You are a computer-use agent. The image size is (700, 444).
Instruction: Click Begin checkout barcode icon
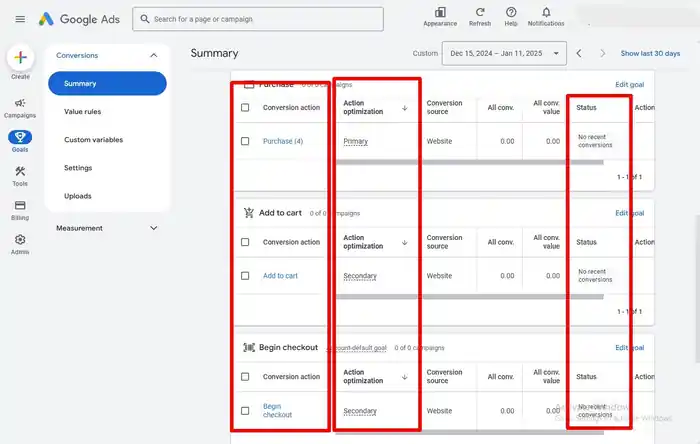pyautogui.click(x=249, y=348)
